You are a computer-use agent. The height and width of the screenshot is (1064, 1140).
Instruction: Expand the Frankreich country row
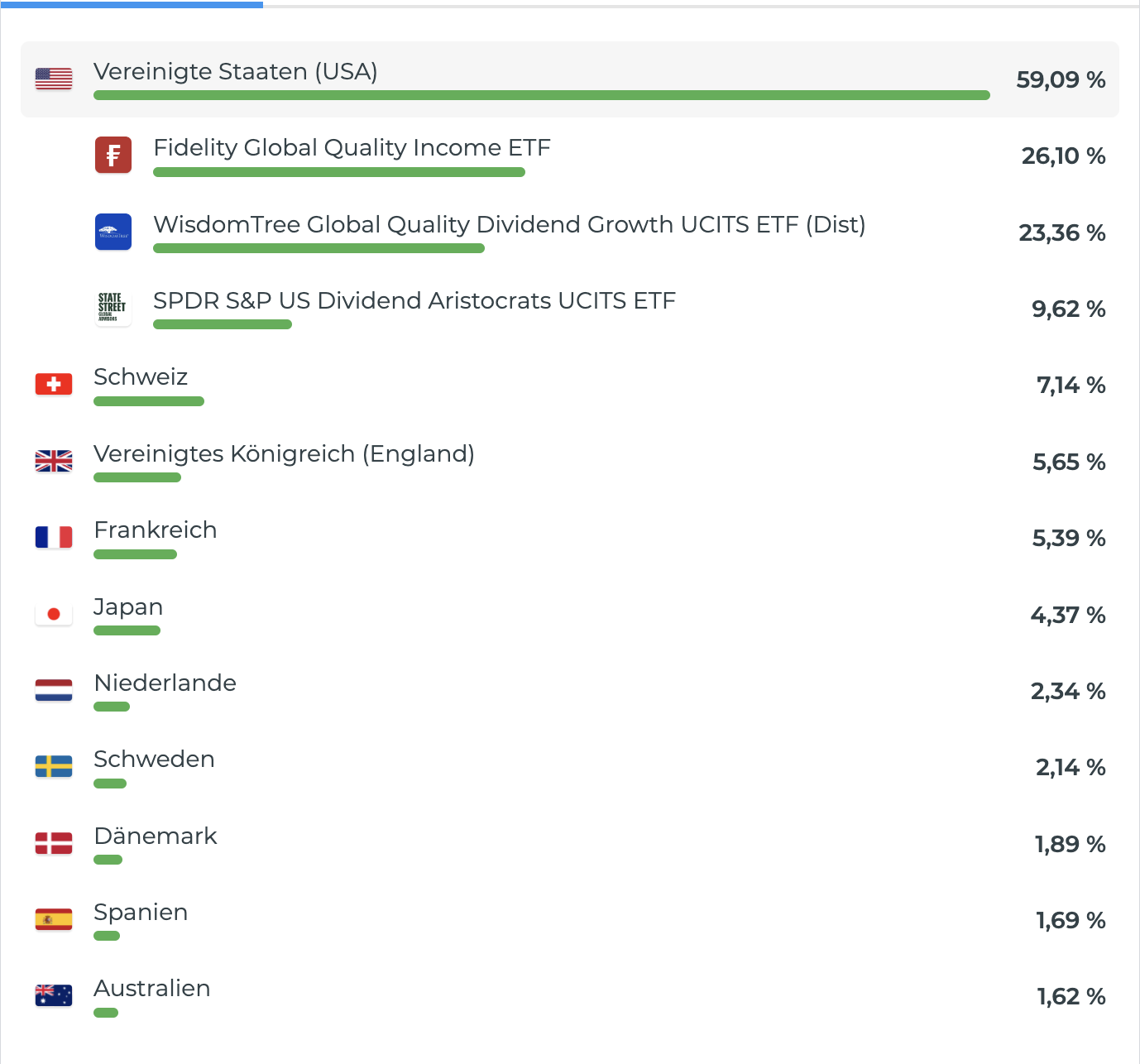click(x=156, y=530)
